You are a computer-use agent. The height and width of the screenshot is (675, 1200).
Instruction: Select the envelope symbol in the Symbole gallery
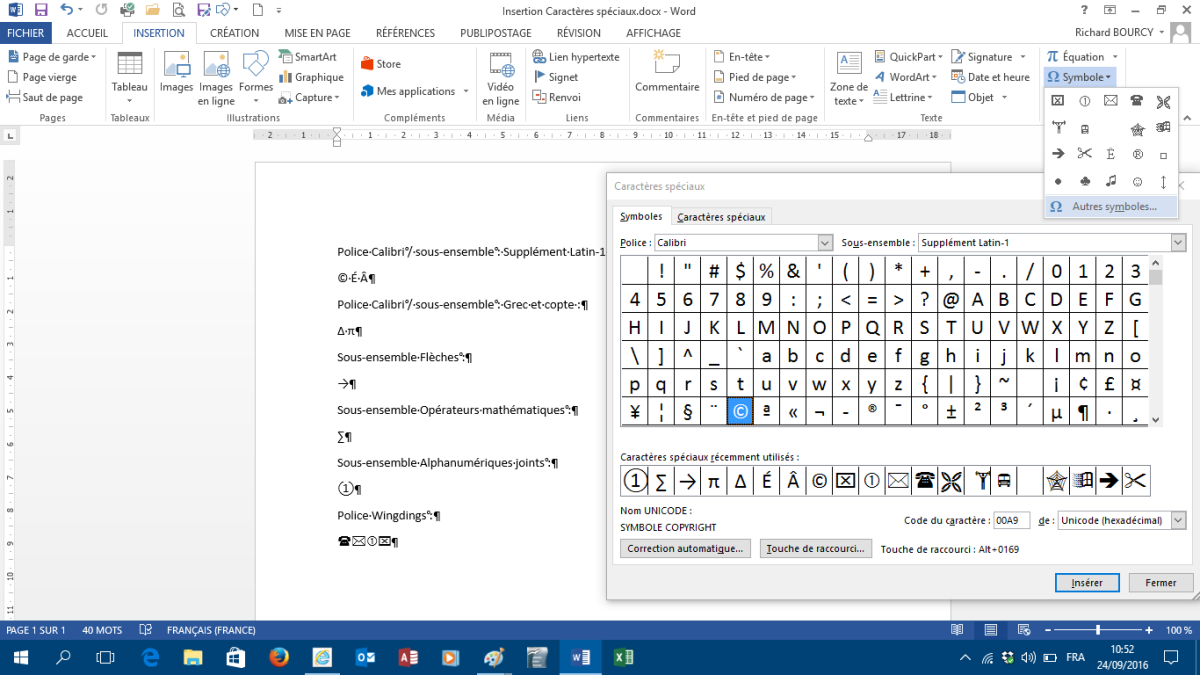(x=1111, y=101)
